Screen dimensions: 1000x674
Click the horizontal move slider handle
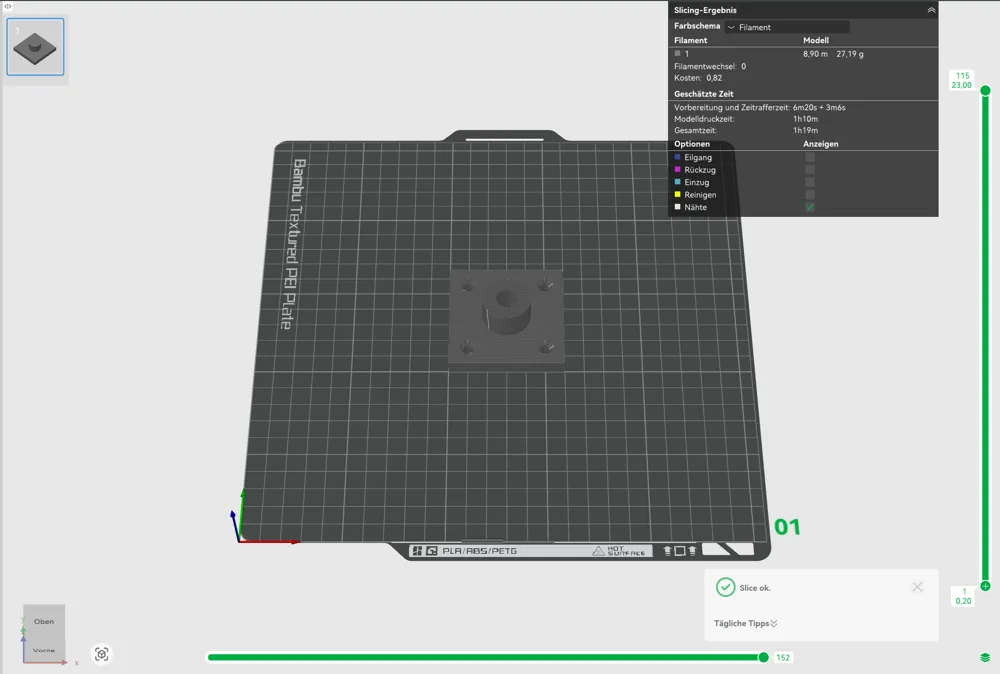[763, 657]
